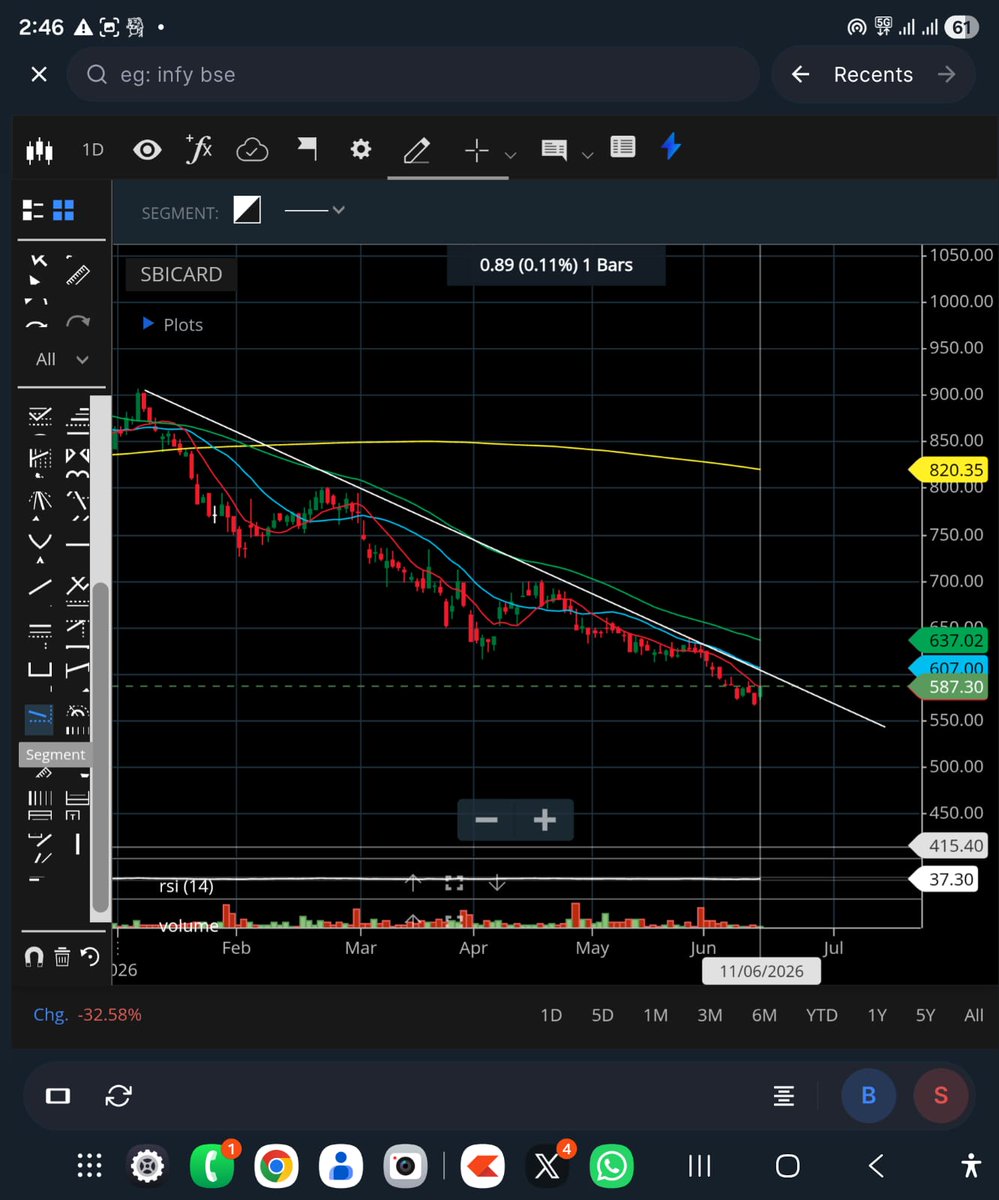Click the greyed redo arrow
This screenshot has width=999, height=1200.
click(77, 322)
